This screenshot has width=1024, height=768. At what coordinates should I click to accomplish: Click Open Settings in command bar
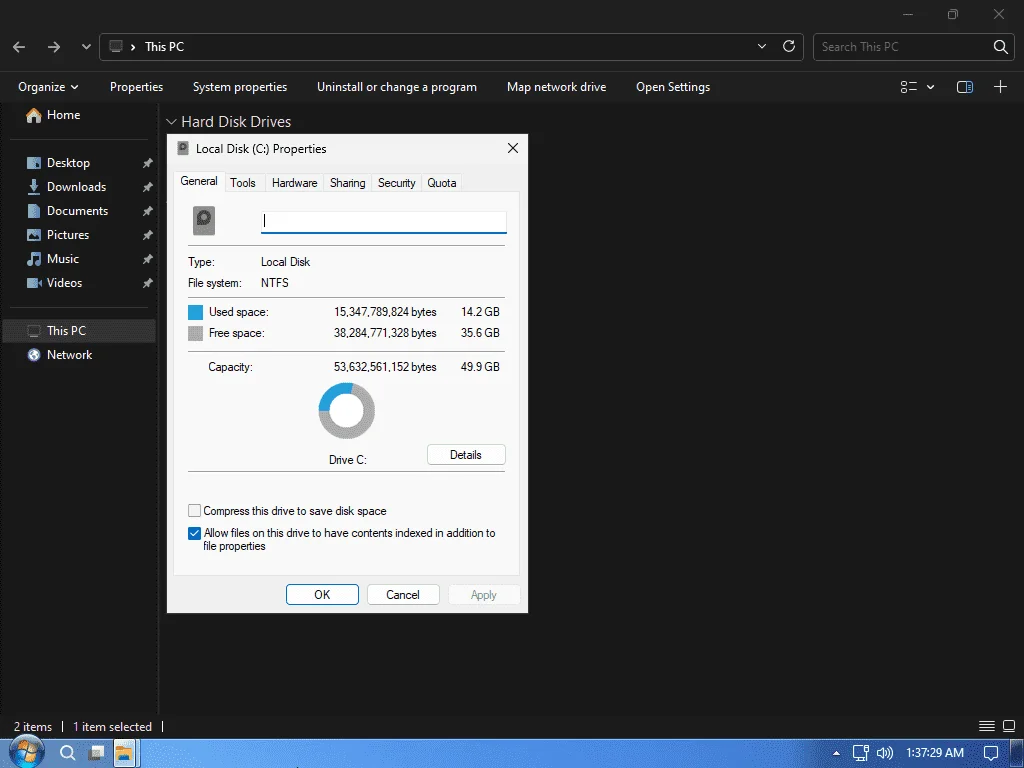(x=673, y=87)
